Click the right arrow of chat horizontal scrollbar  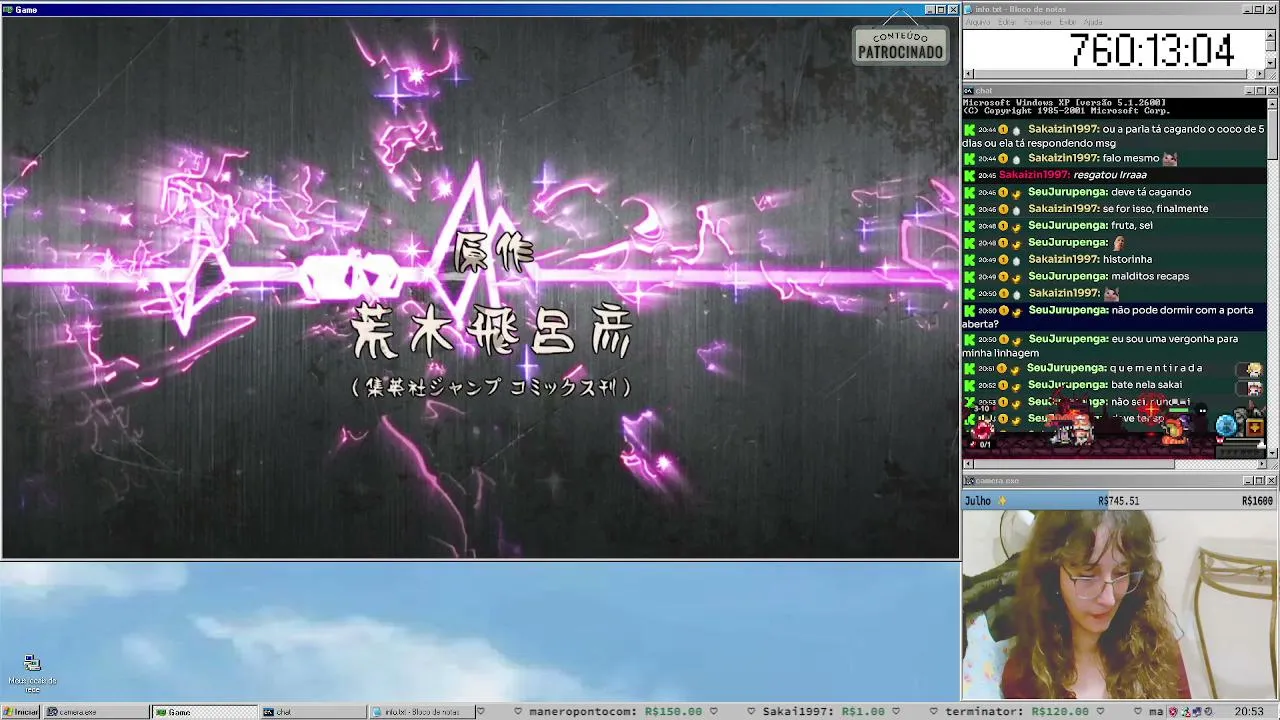pos(1260,464)
